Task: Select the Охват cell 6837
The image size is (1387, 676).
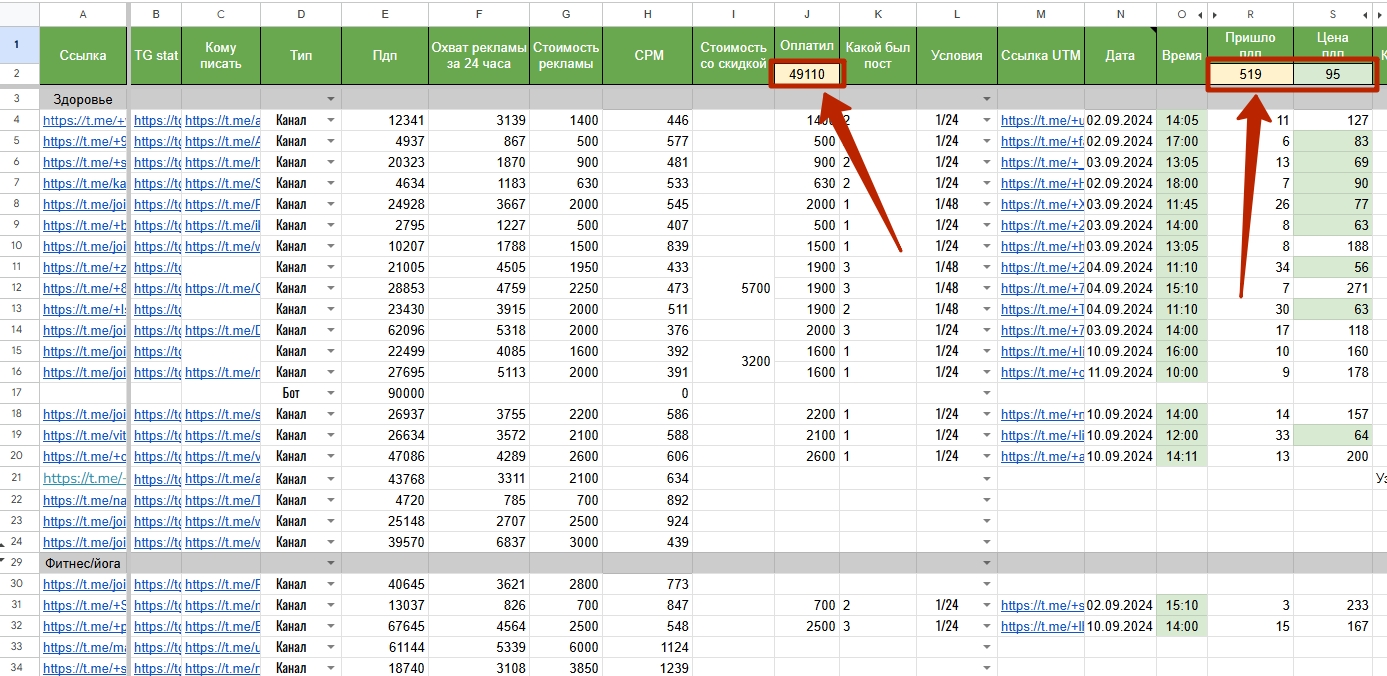Action: (479, 542)
